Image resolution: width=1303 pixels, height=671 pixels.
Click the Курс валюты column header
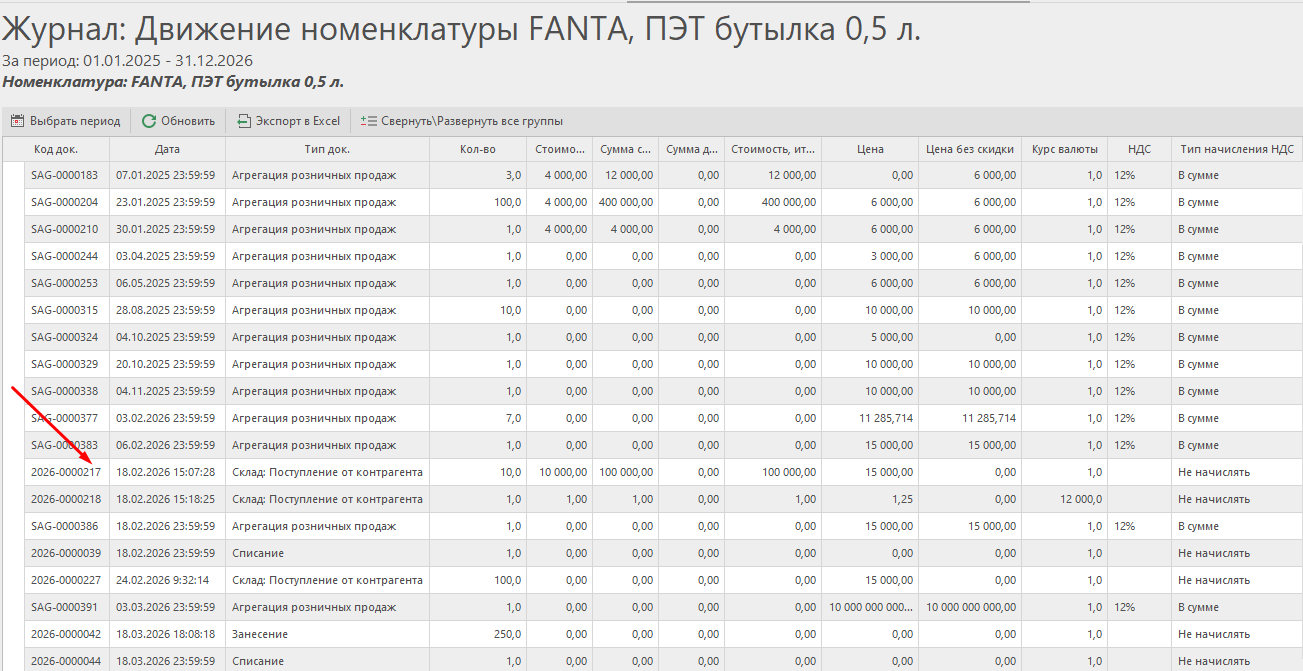(1064, 149)
